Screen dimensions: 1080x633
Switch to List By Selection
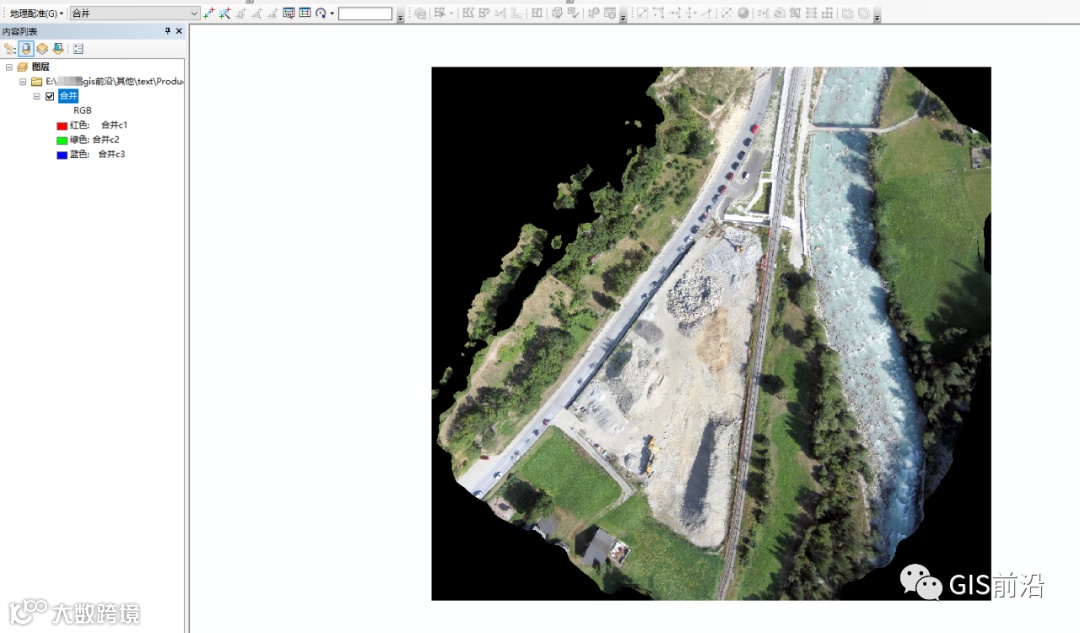(58, 49)
